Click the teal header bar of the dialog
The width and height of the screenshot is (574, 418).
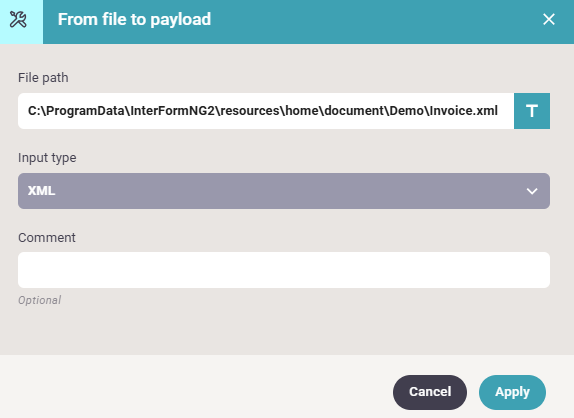pos(366,22)
